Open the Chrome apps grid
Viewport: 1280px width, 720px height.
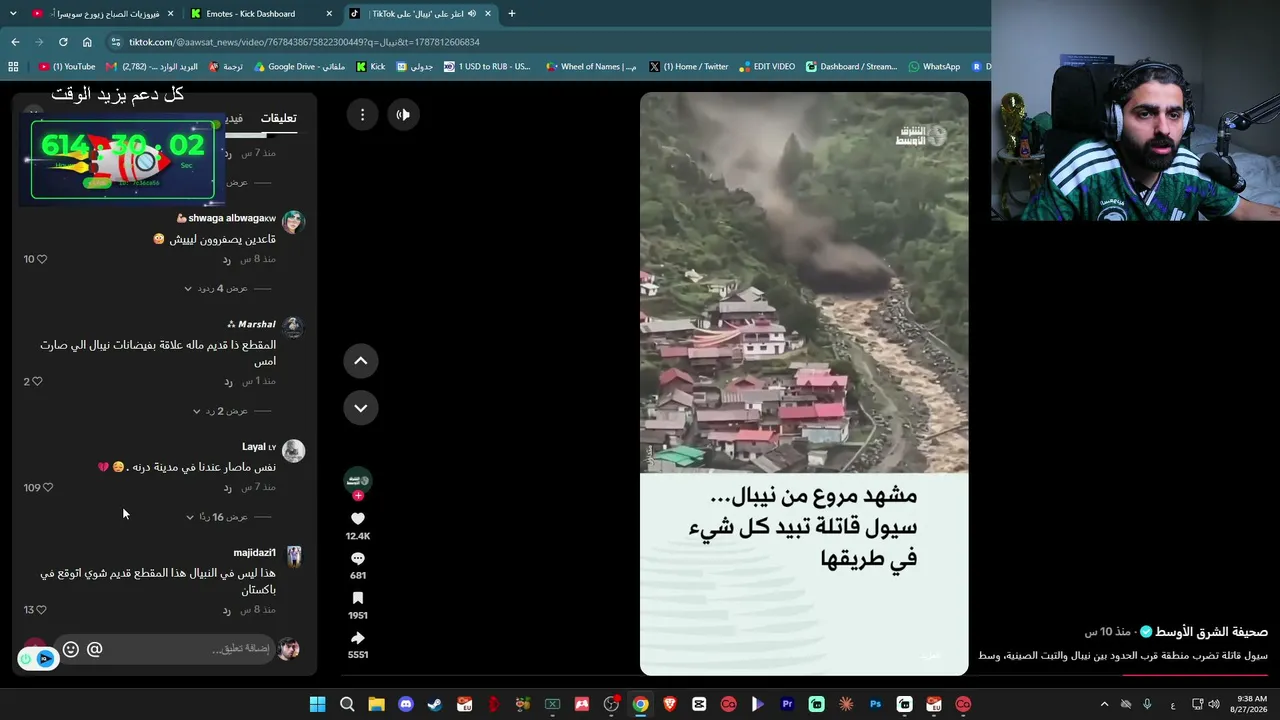coord(13,67)
